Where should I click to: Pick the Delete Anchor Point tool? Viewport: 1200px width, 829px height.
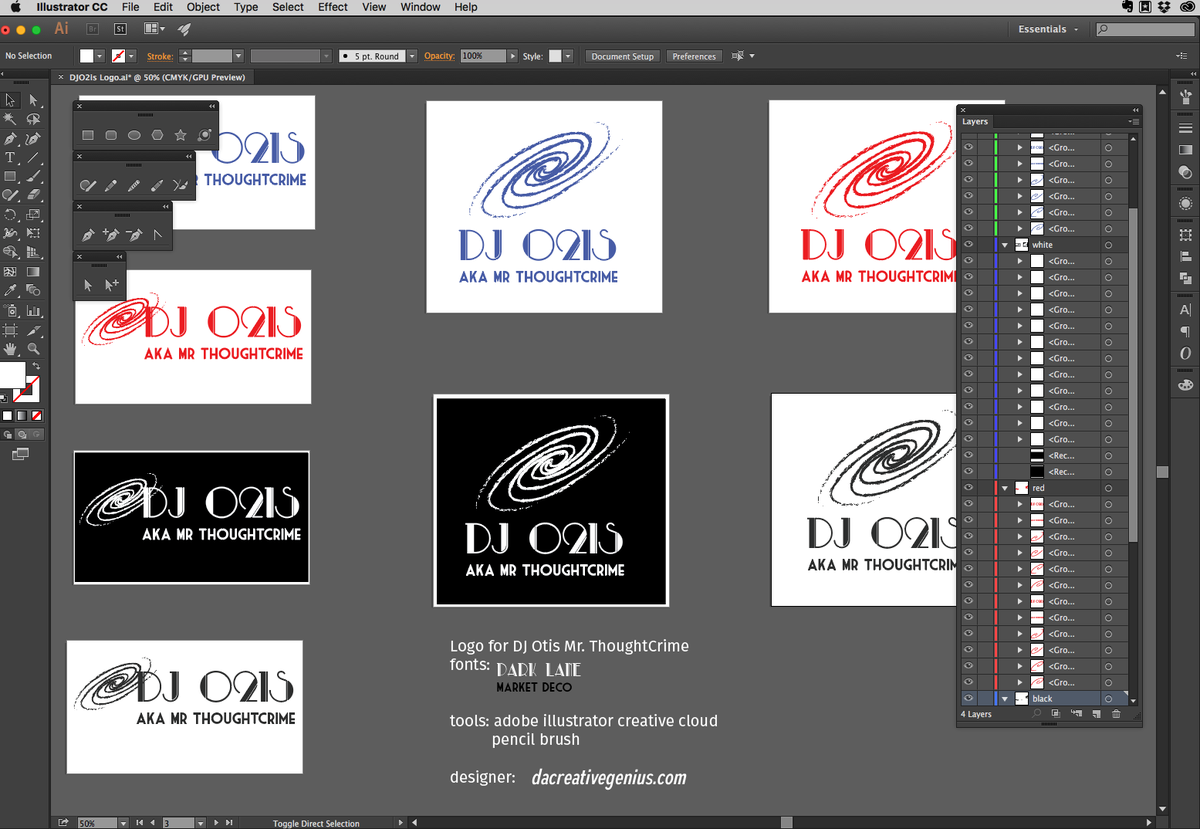coord(134,235)
